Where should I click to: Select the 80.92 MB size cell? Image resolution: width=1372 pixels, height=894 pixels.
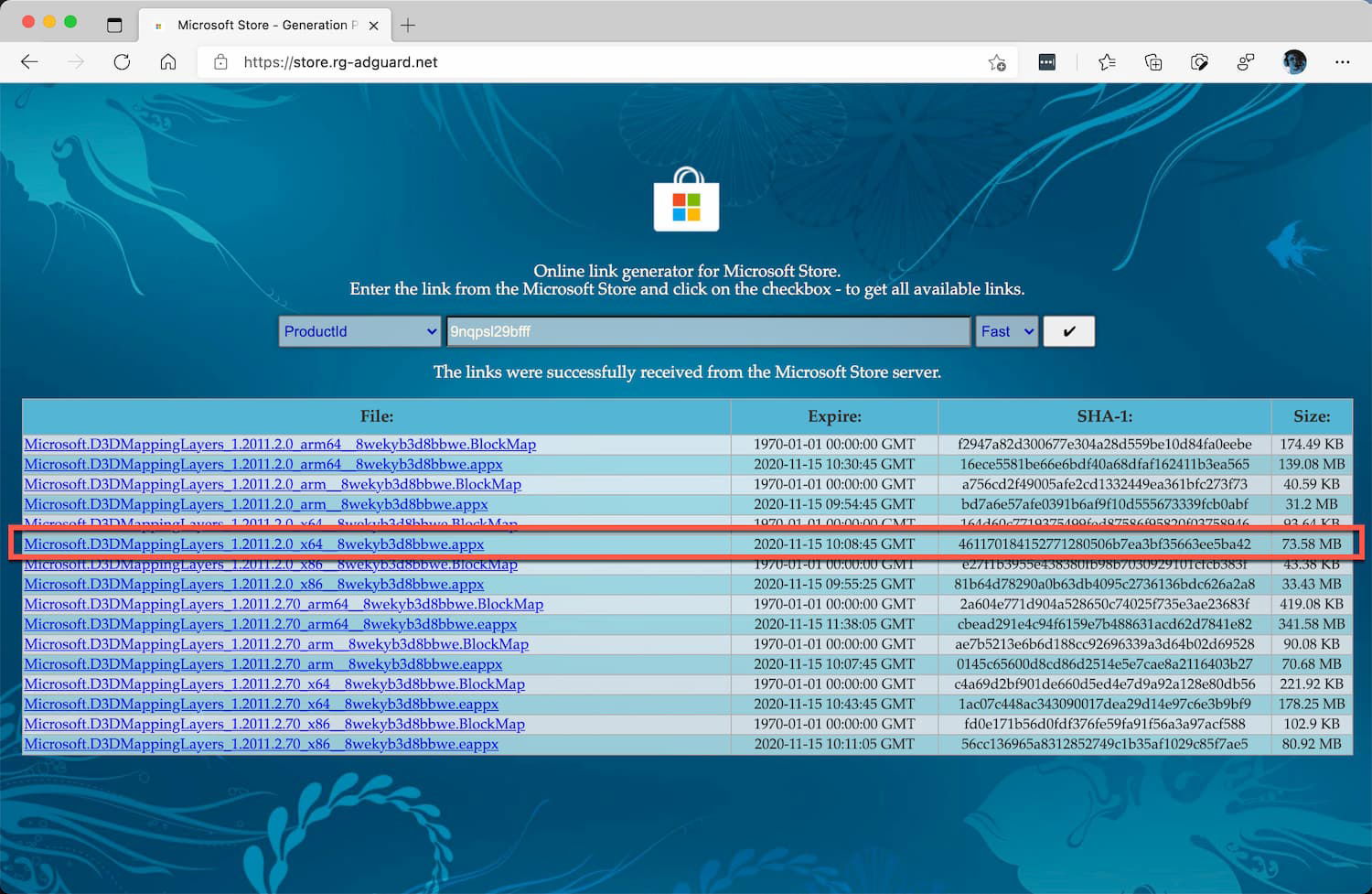[x=1312, y=745]
